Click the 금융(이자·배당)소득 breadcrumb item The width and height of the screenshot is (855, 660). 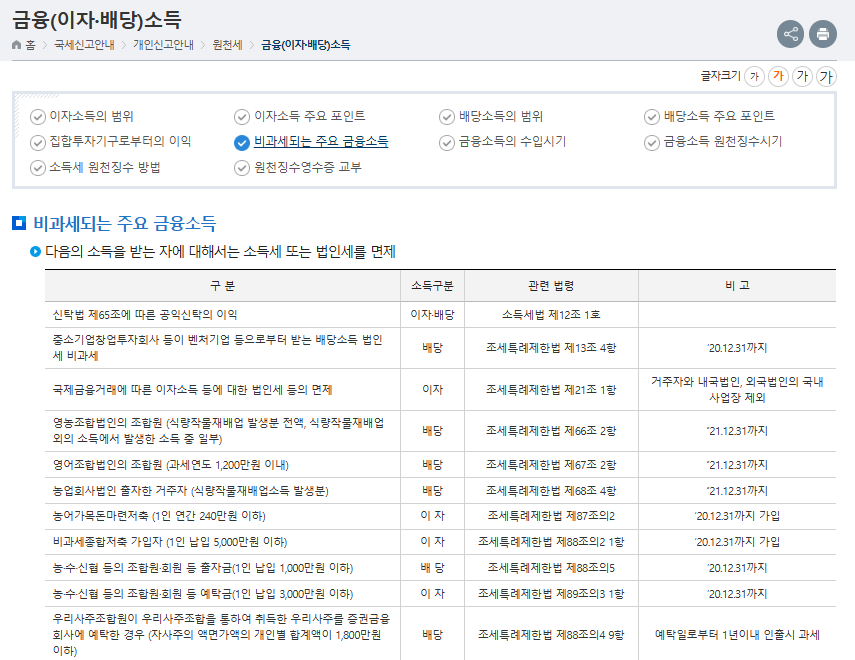click(x=306, y=45)
